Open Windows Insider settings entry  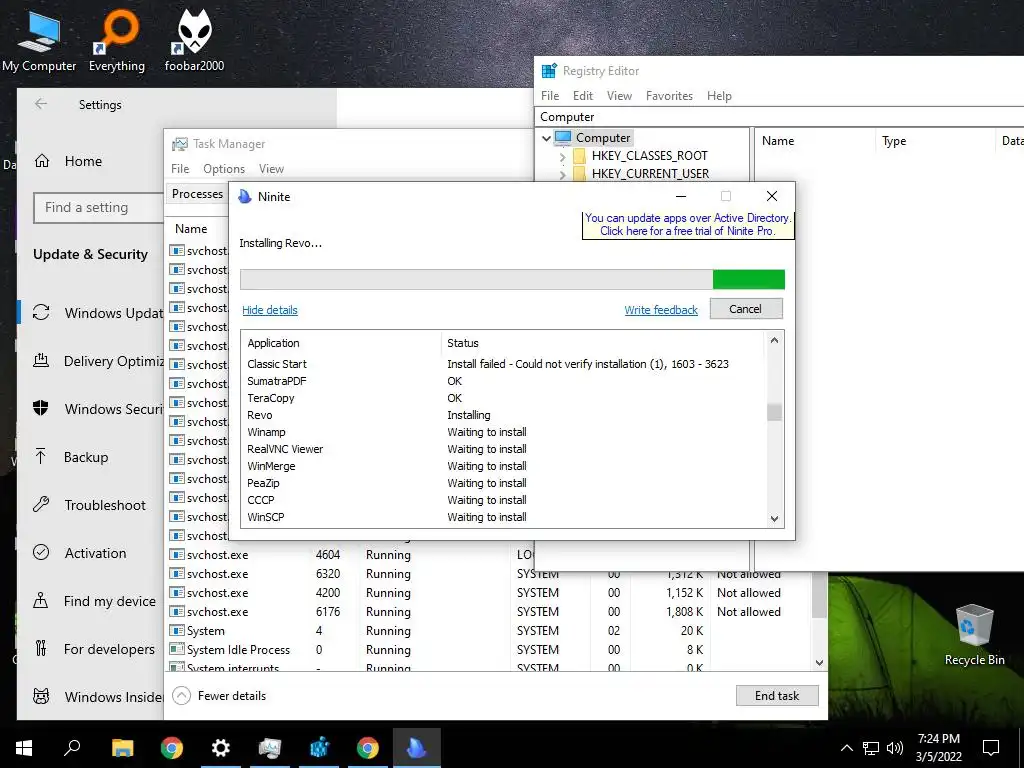click(x=98, y=697)
